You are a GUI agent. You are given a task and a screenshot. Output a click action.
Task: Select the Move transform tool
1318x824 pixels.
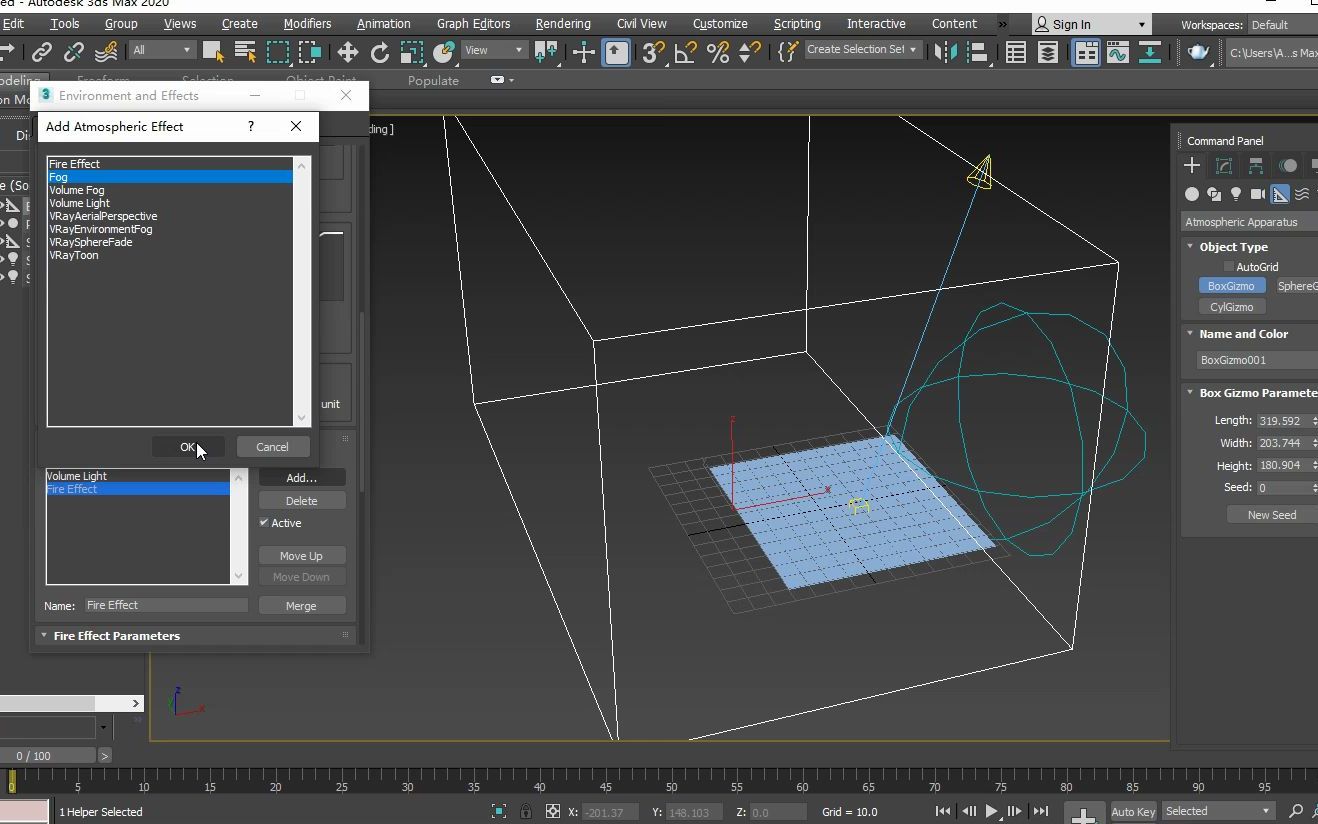coord(348,52)
